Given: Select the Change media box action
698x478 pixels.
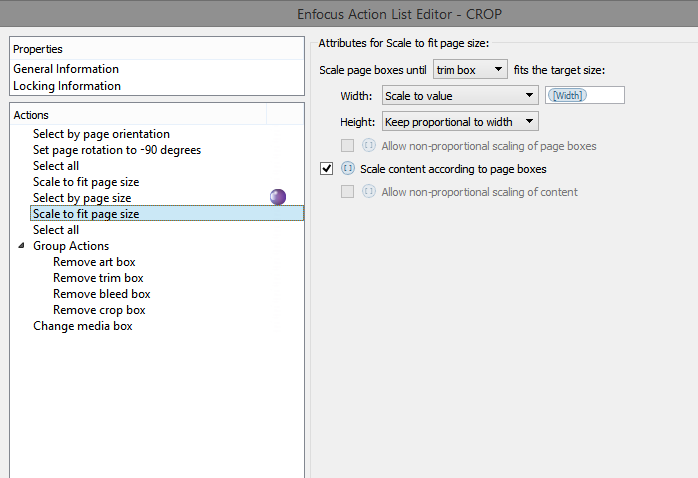Looking at the screenshot, I should click(x=82, y=326).
